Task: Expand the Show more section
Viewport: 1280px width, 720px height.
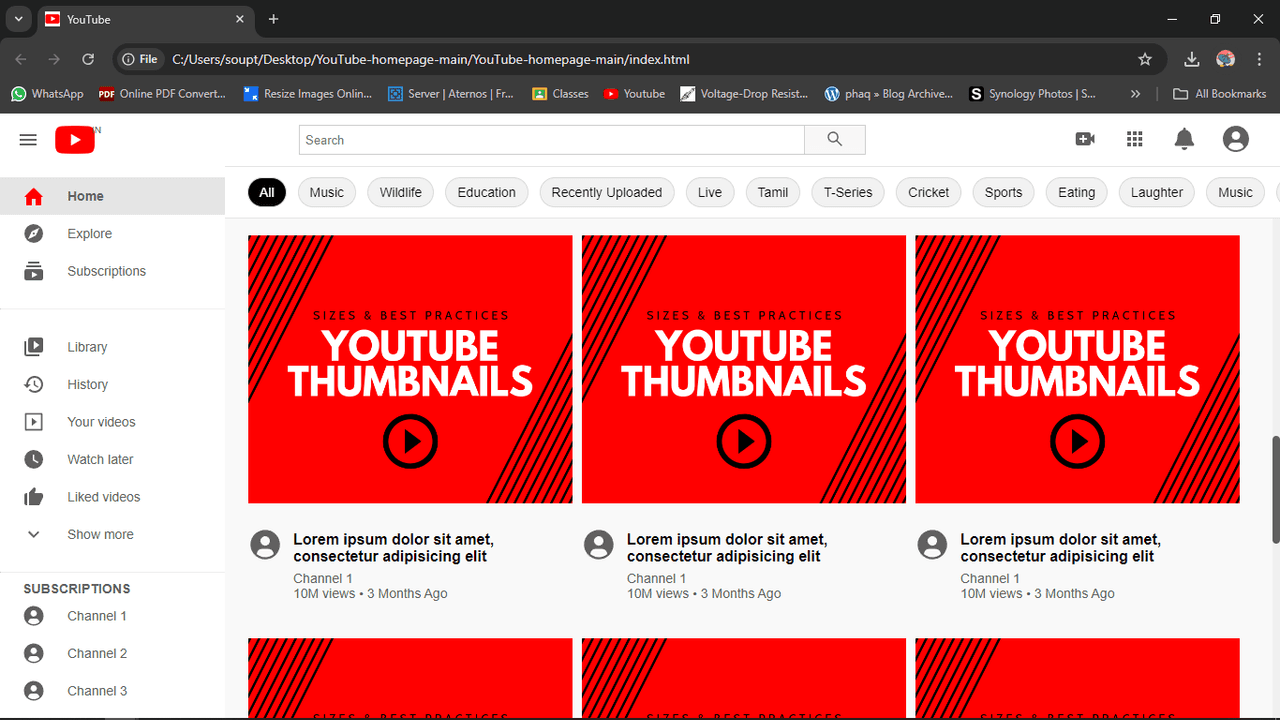Action: [99, 535]
